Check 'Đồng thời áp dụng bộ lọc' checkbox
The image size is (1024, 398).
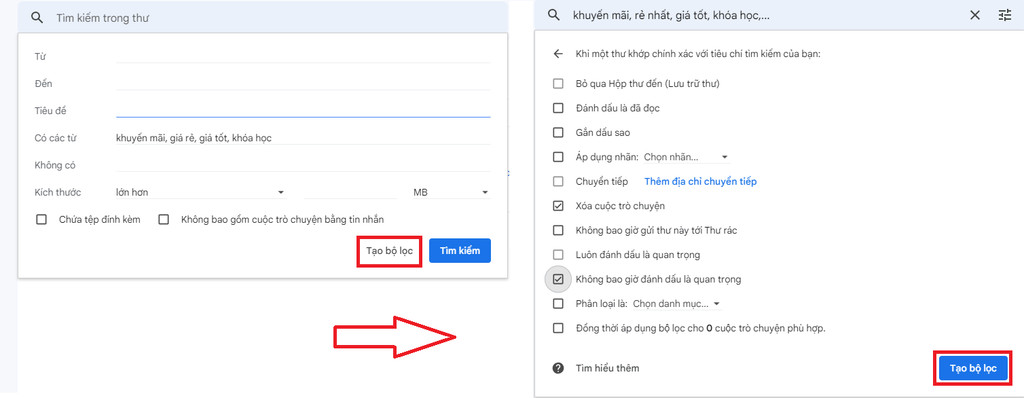click(558, 328)
